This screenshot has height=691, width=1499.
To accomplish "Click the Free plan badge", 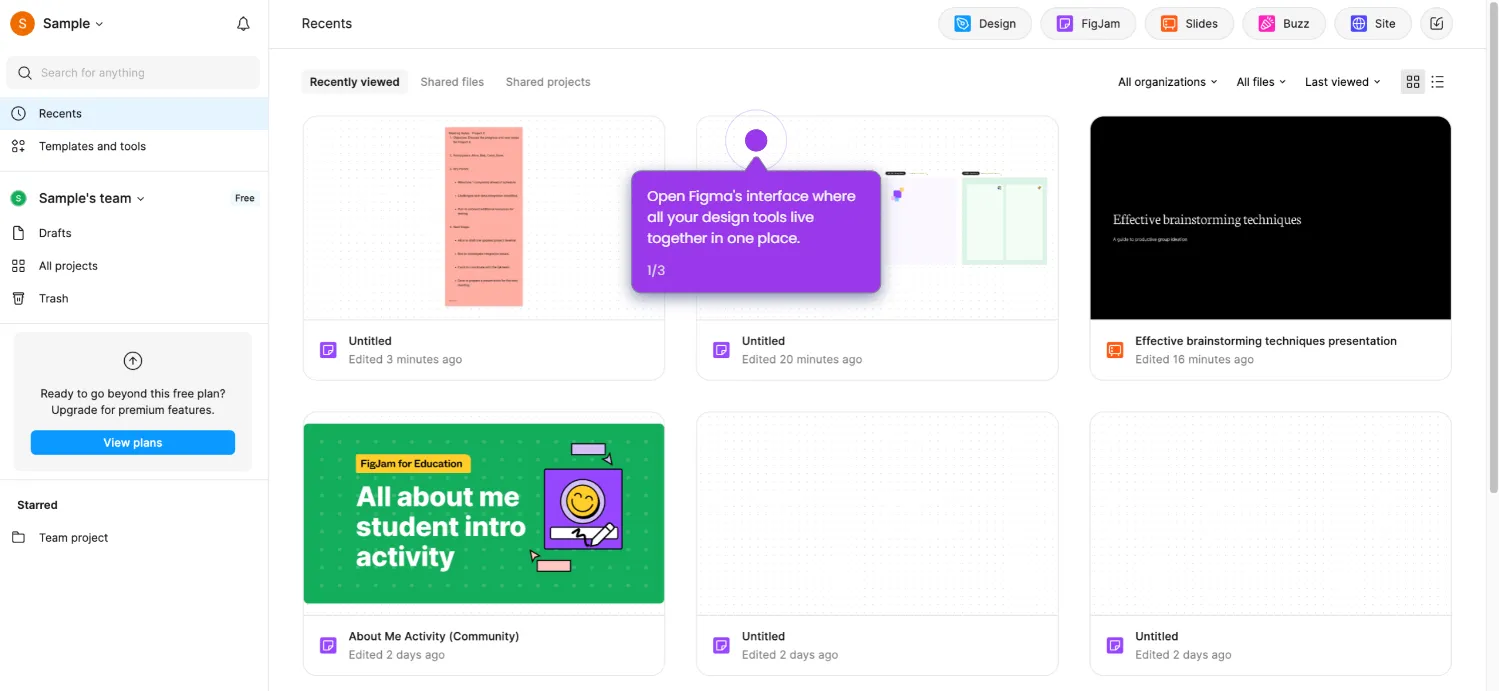I will (x=245, y=198).
